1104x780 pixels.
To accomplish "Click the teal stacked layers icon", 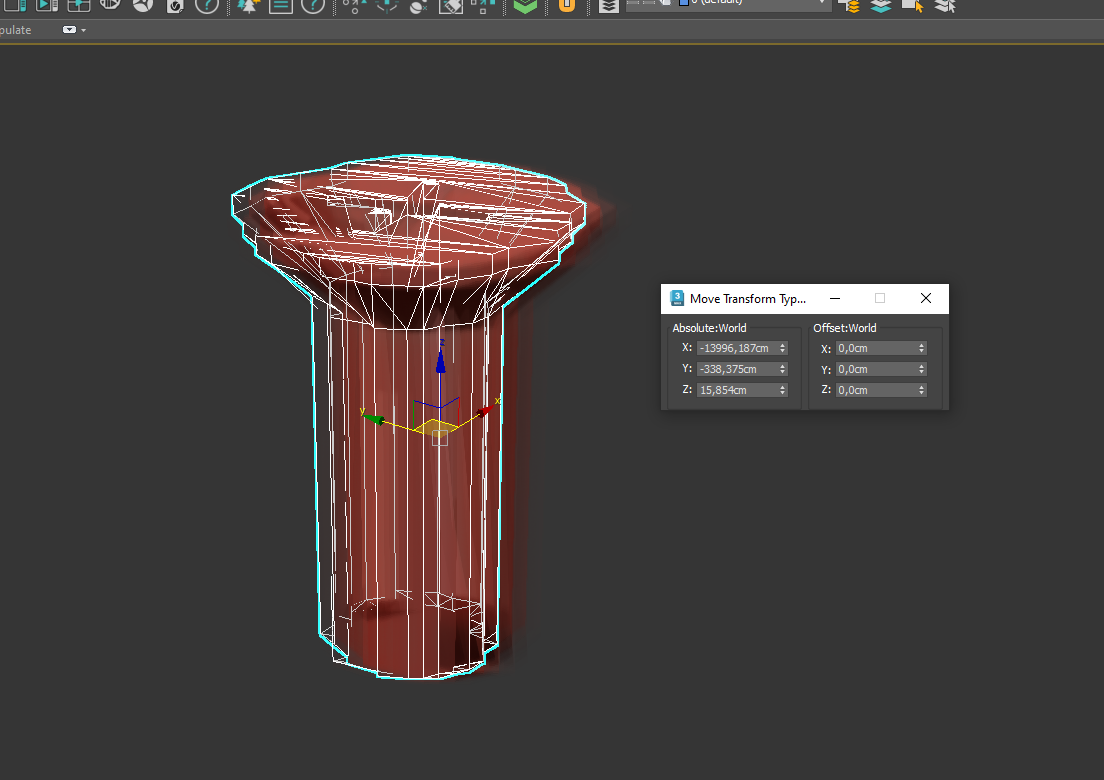I will 880,5.
